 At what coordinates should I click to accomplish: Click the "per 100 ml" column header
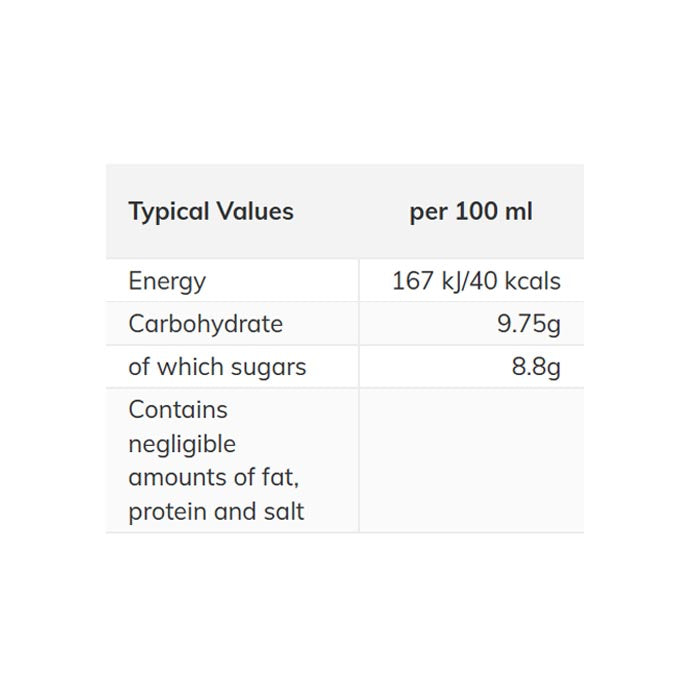pos(471,212)
